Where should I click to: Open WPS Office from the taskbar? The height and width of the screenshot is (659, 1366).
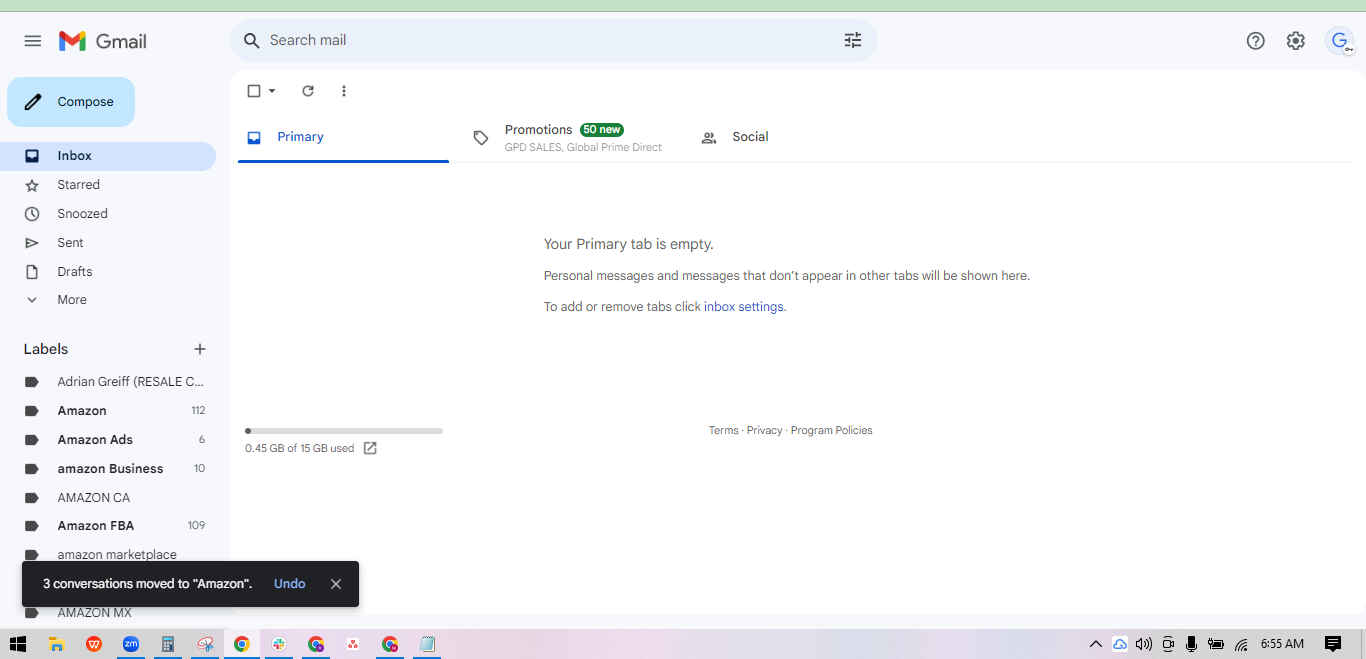click(x=94, y=644)
